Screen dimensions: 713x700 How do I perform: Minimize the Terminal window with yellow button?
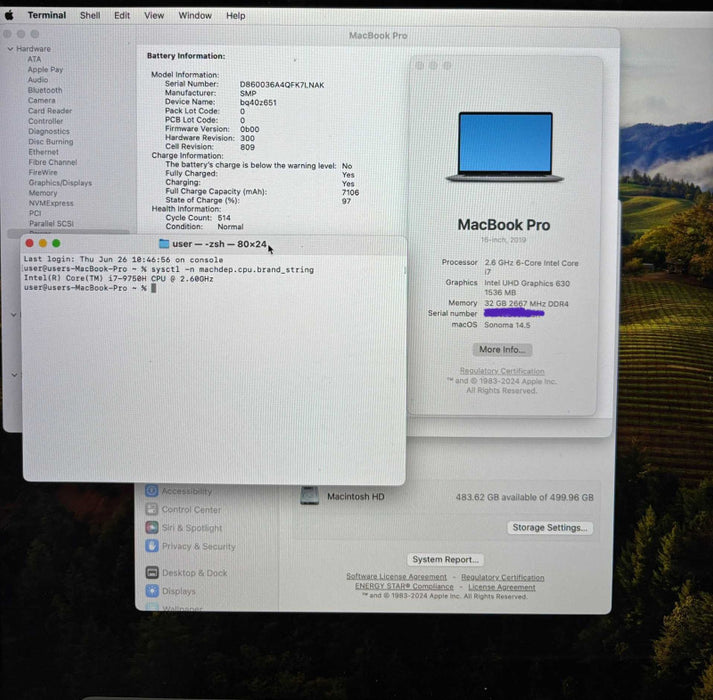pos(43,243)
